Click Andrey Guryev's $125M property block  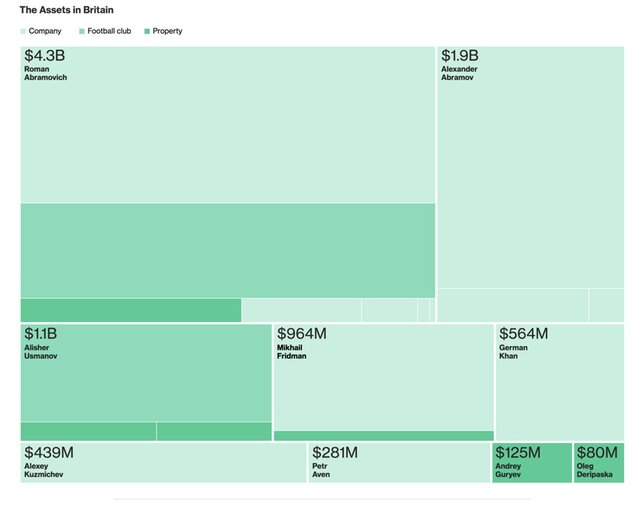click(x=532, y=463)
